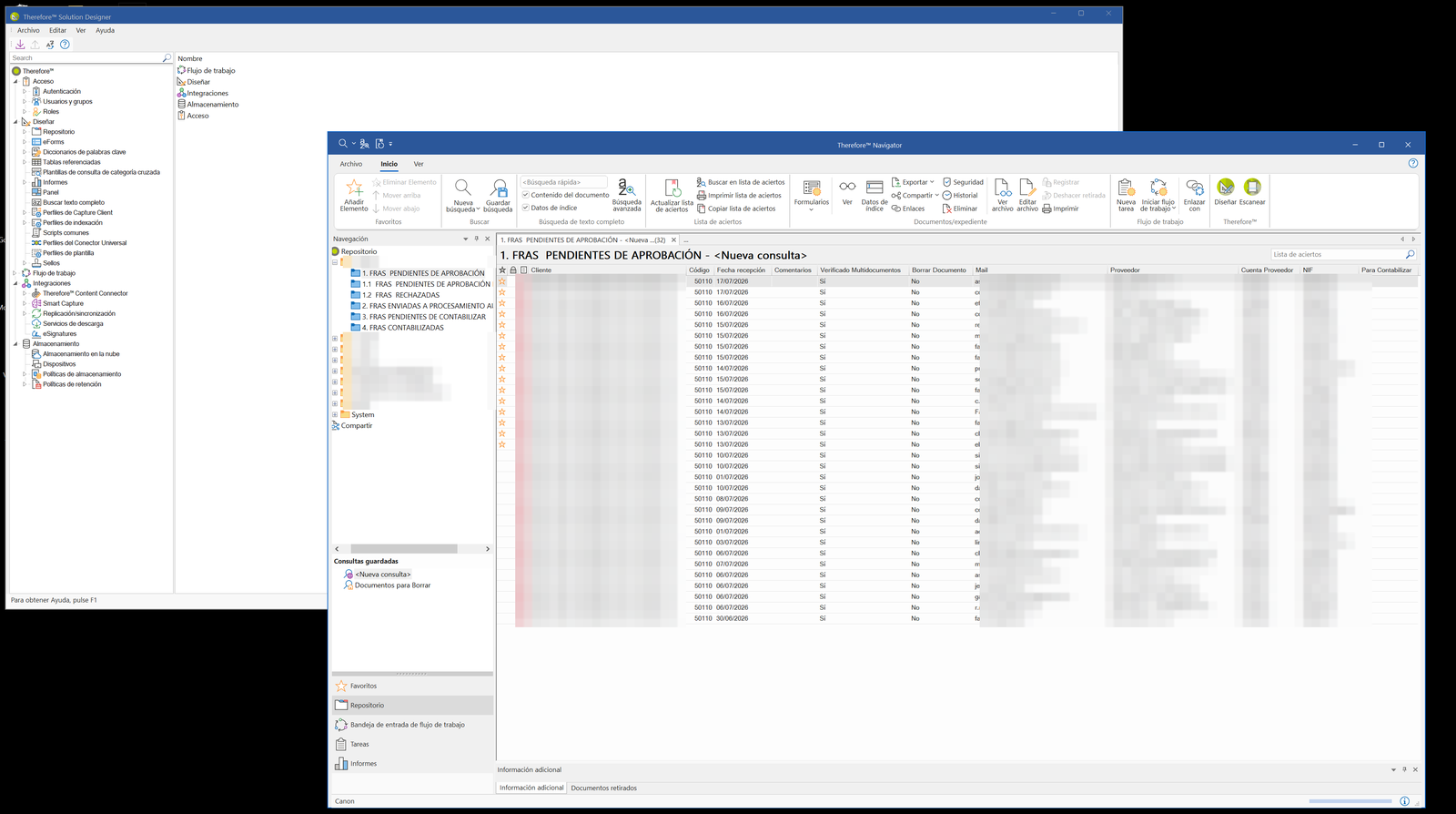This screenshot has height=814, width=1456.
Task: Select Bandeja de entrada de flujo de trabajo
Action: 407,725
